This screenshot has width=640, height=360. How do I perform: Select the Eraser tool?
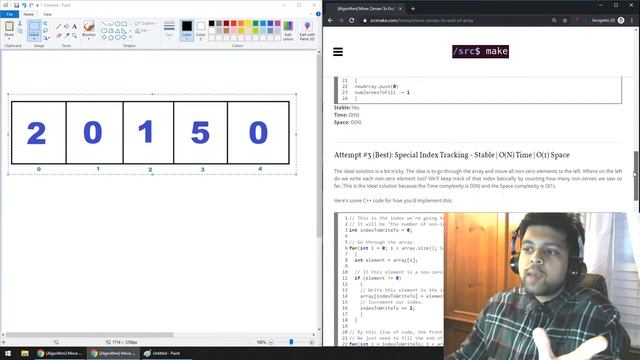59,36
